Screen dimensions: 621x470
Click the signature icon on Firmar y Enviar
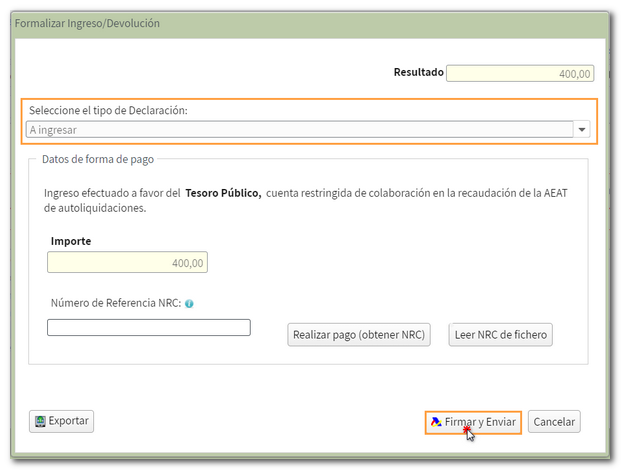pyautogui.click(x=436, y=422)
